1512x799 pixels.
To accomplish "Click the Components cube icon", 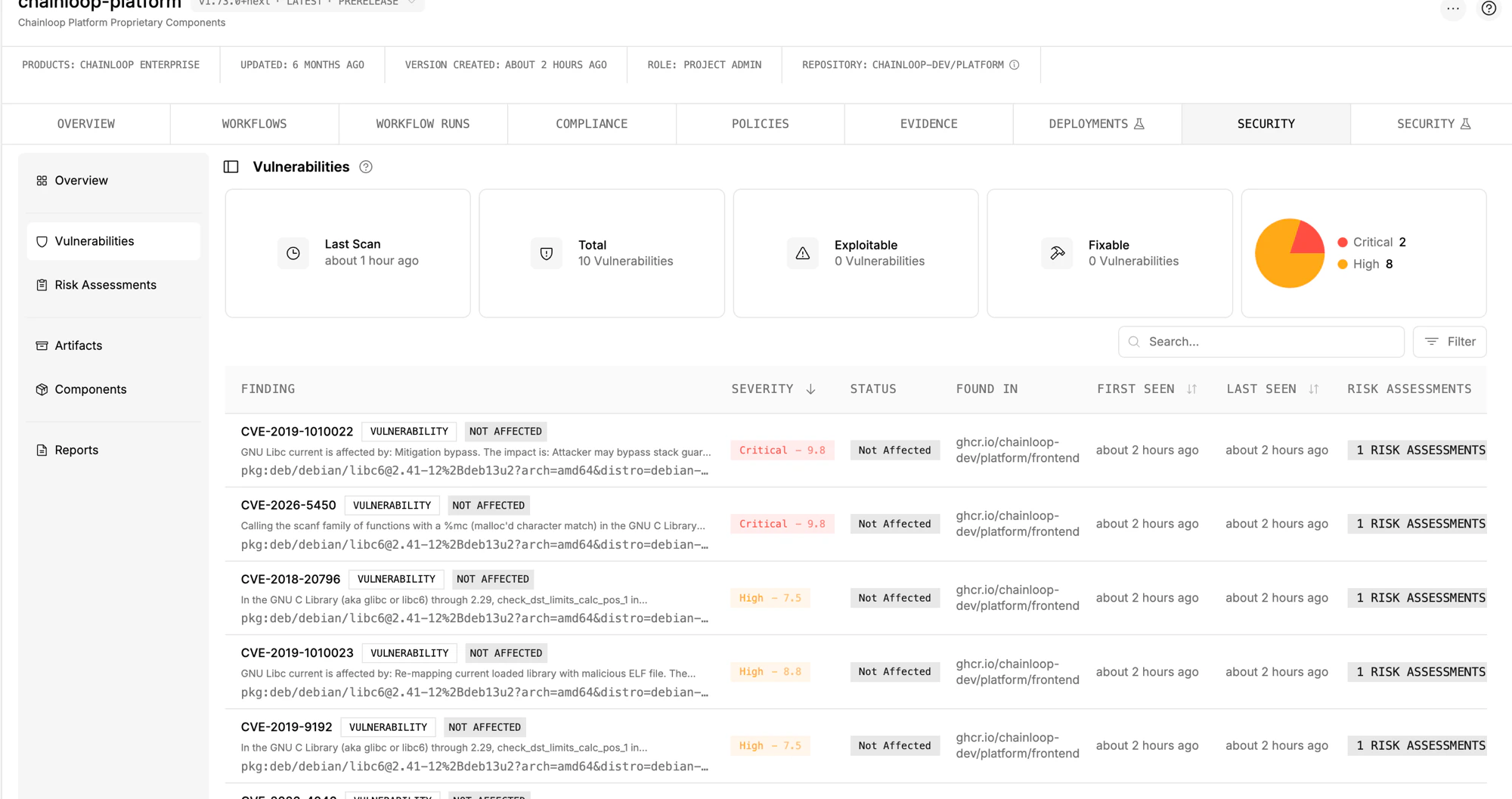I will point(42,389).
